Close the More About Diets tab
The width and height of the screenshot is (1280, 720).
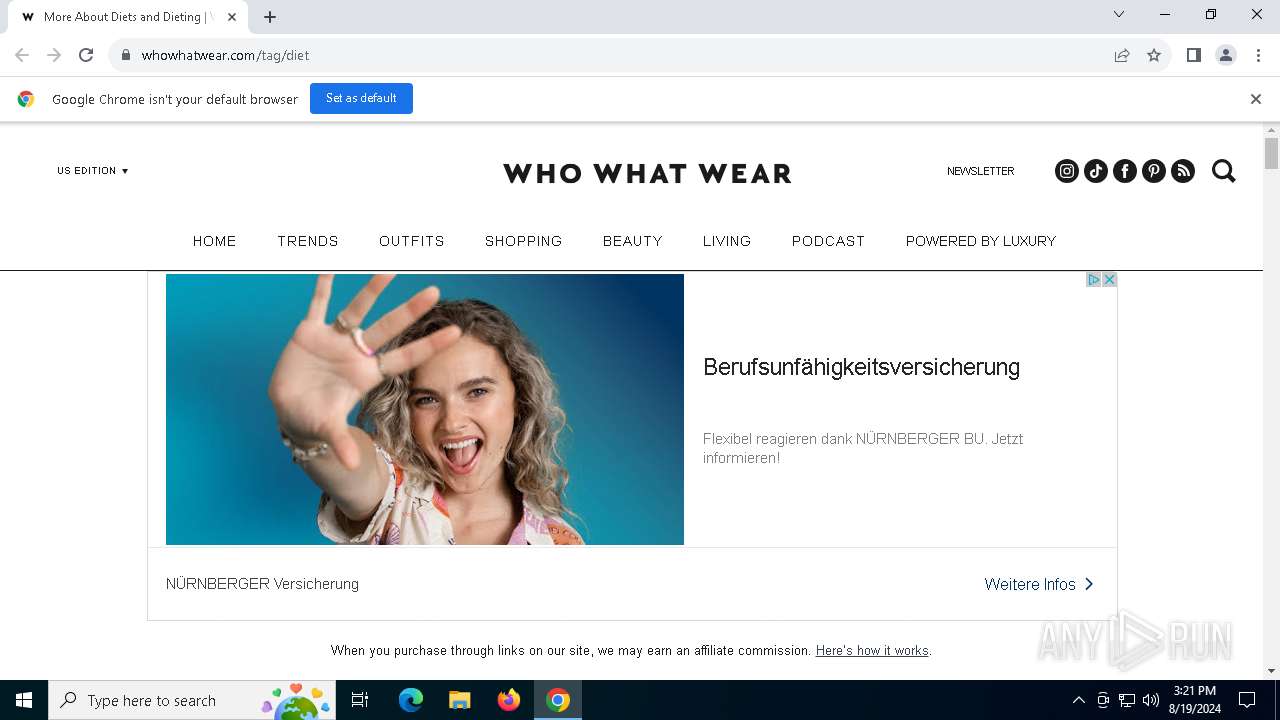(232, 17)
